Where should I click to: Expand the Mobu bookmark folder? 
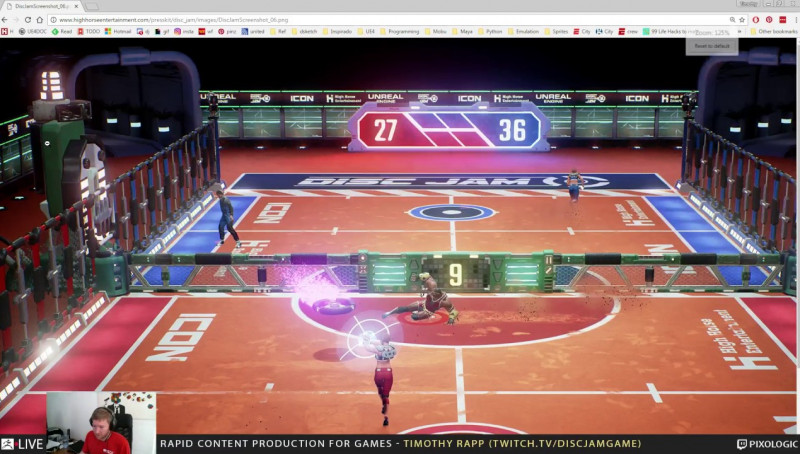[x=435, y=32]
